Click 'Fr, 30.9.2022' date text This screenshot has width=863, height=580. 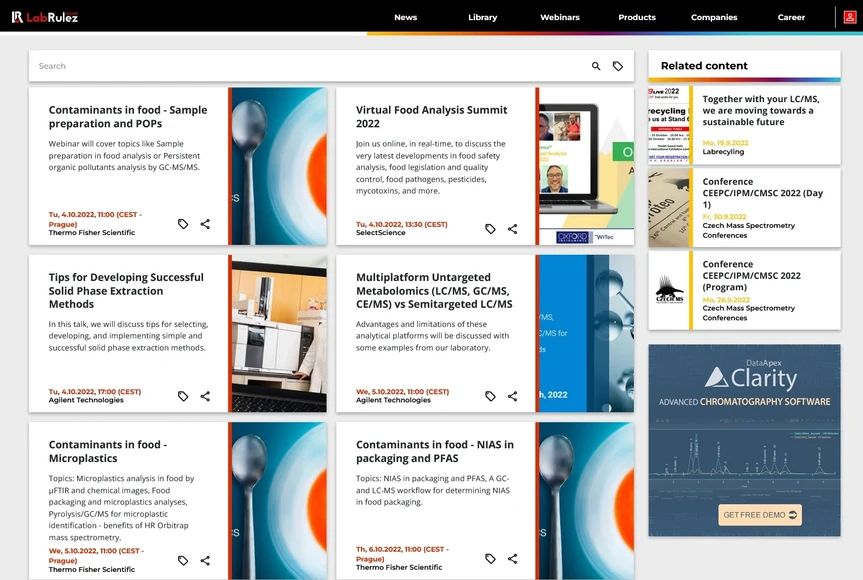pyautogui.click(x=724, y=217)
